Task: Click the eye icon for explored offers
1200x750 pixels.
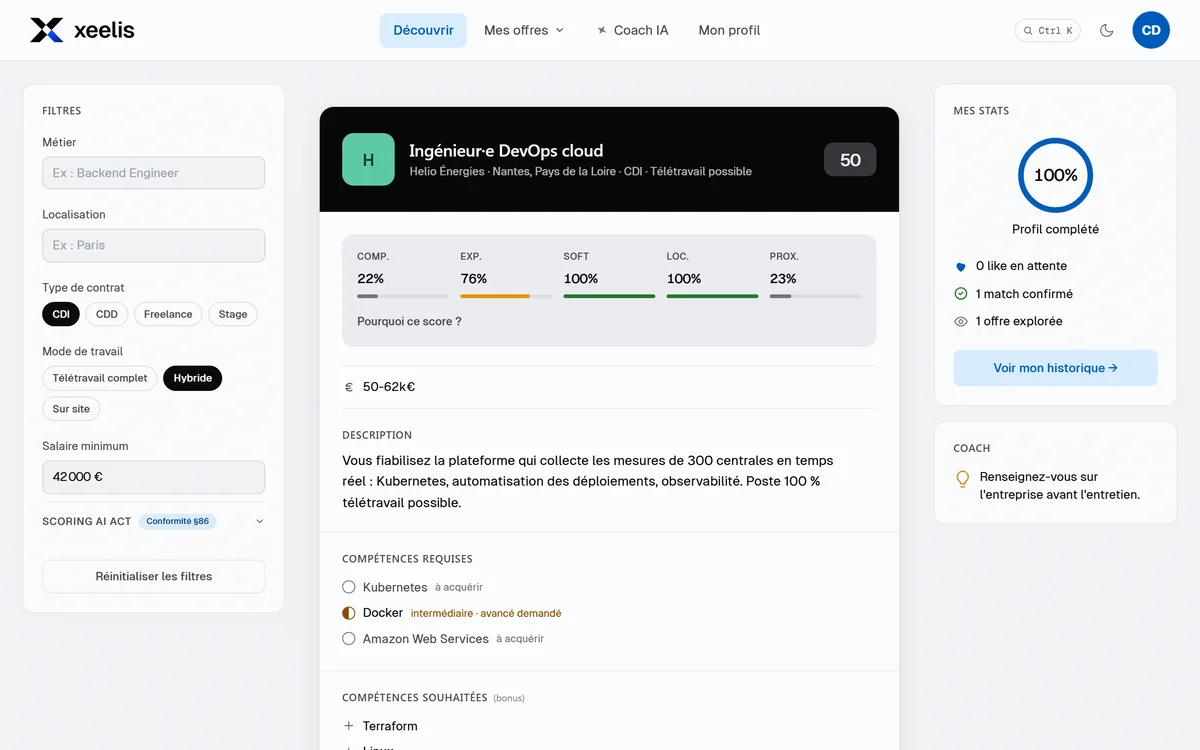Action: [x=961, y=321]
